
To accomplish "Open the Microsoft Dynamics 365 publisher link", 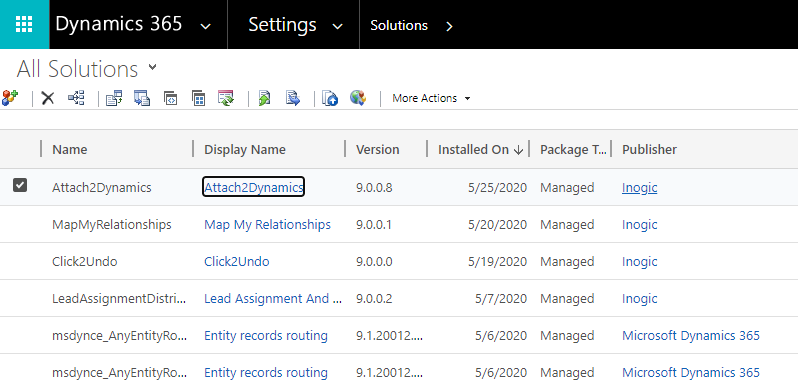I will click(x=691, y=336).
